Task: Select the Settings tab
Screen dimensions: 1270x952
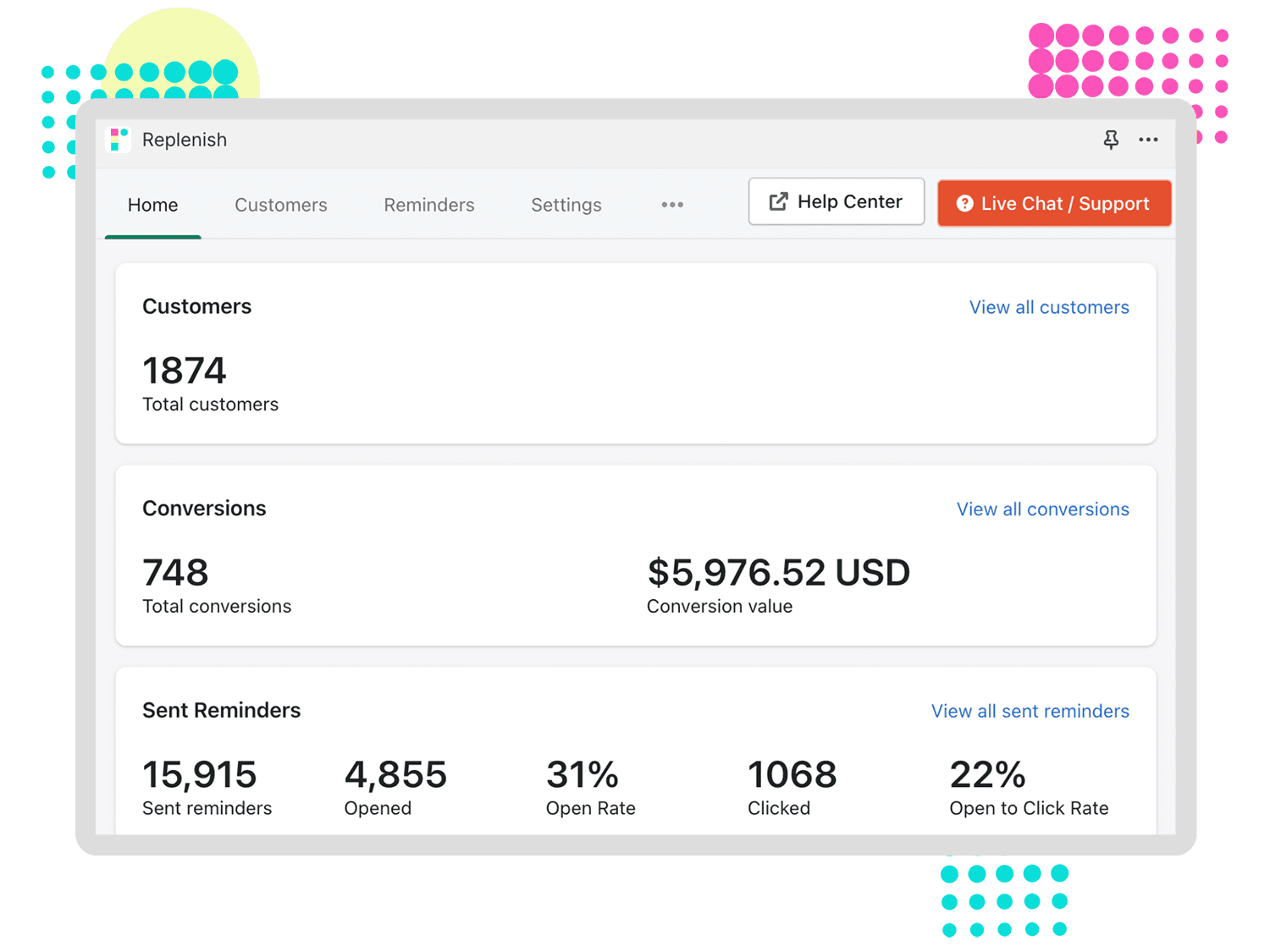Action: click(x=566, y=205)
